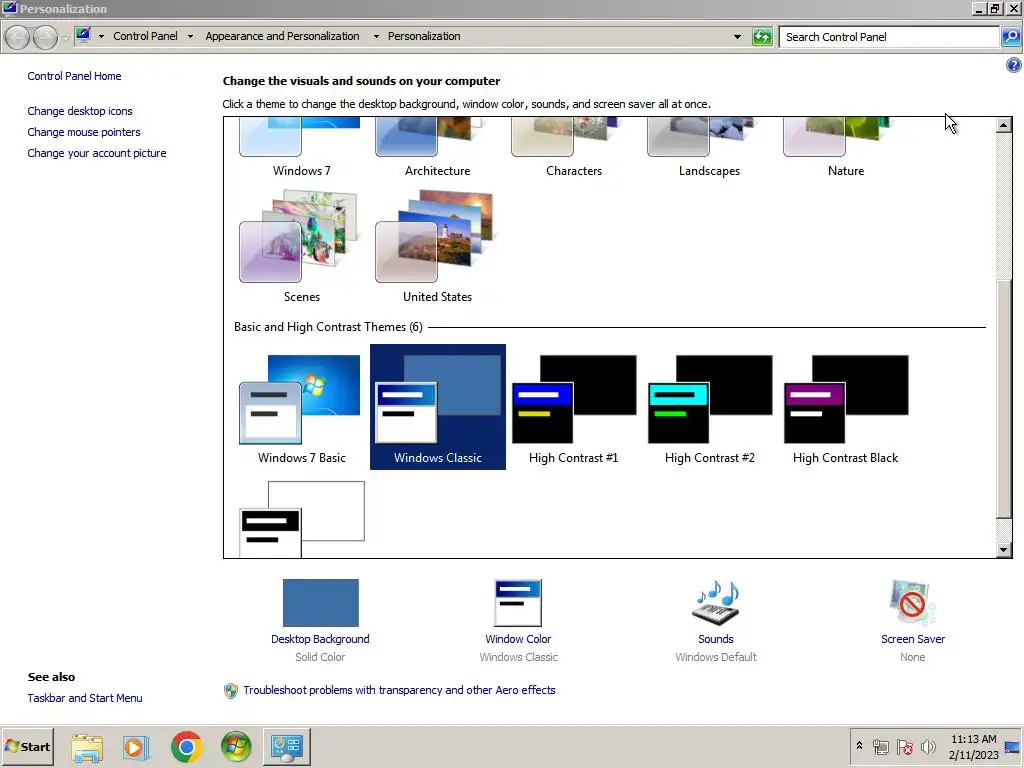
Task: Click the Windows logo taskbar icon
Action: 236,747
